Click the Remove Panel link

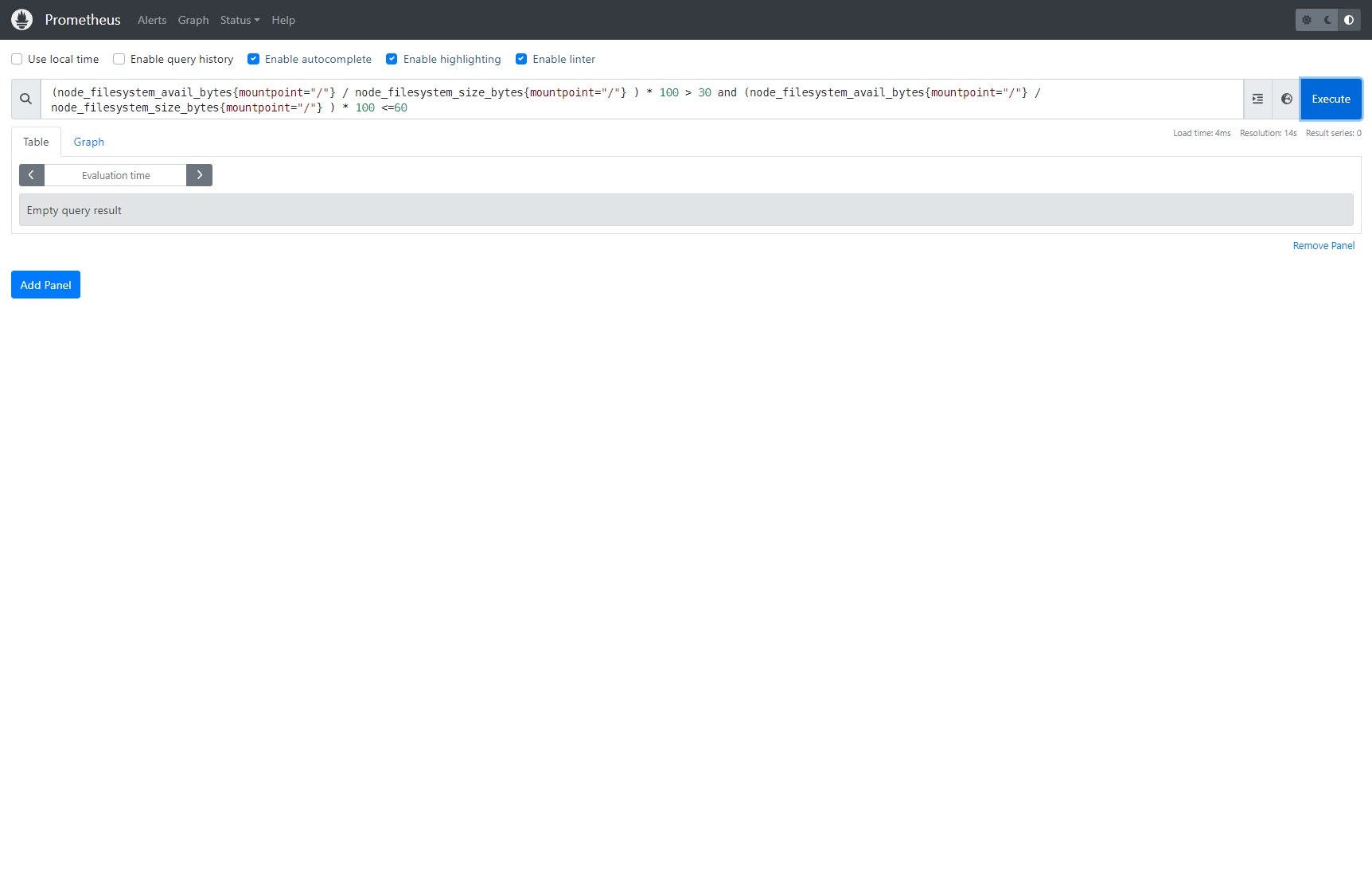tap(1323, 246)
